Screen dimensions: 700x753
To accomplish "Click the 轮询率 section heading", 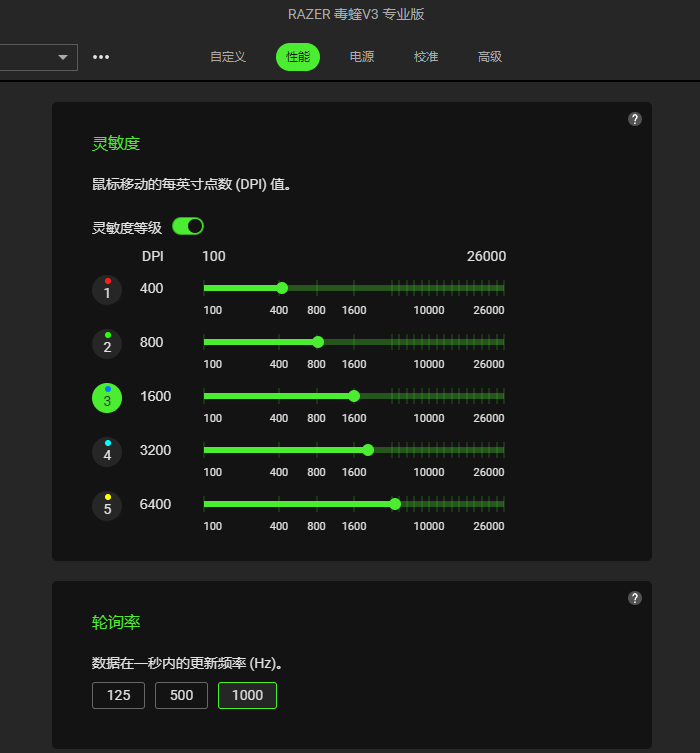I will [x=116, y=622].
